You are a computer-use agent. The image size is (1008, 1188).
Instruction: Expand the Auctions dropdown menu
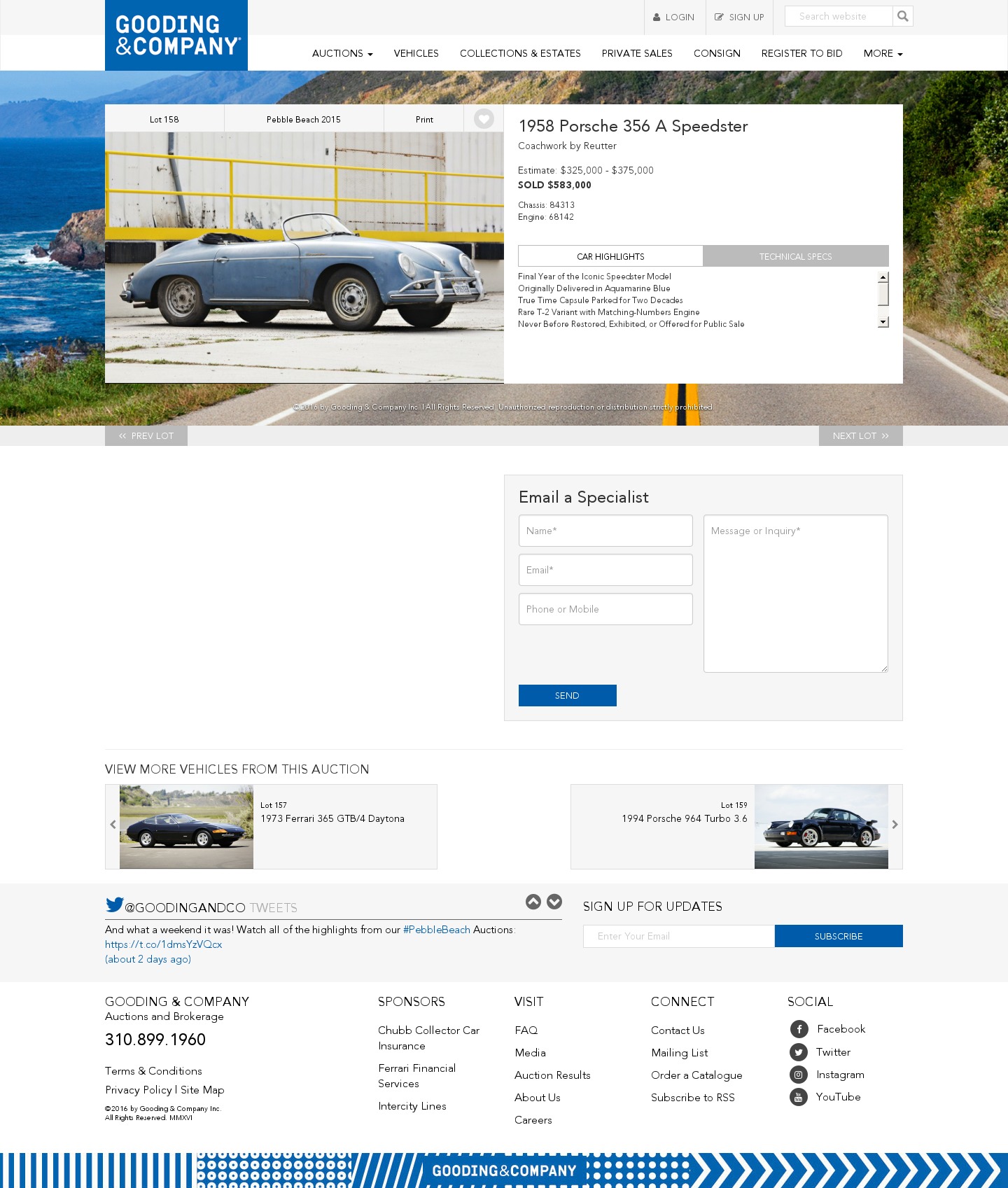click(x=342, y=53)
